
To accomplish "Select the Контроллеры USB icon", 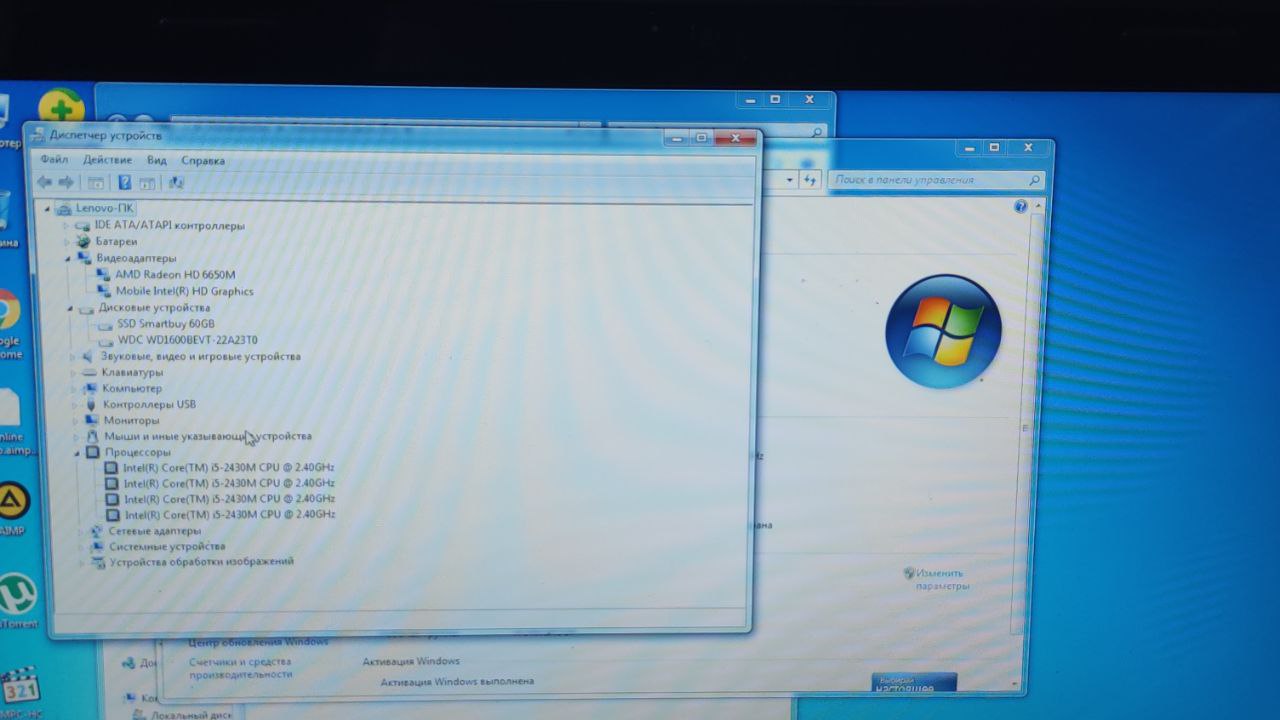I will (x=91, y=404).
